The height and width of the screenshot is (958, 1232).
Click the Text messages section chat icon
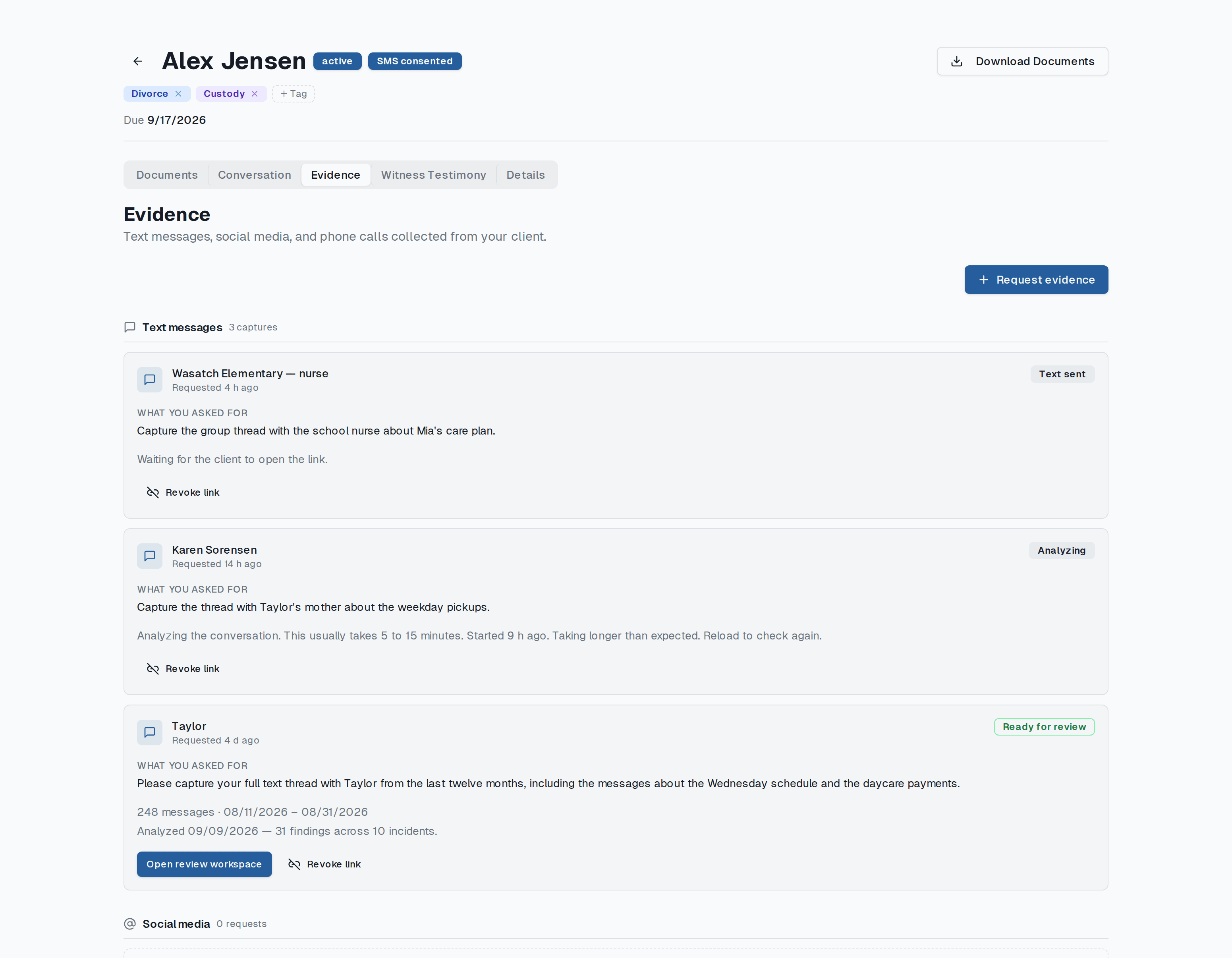130,327
